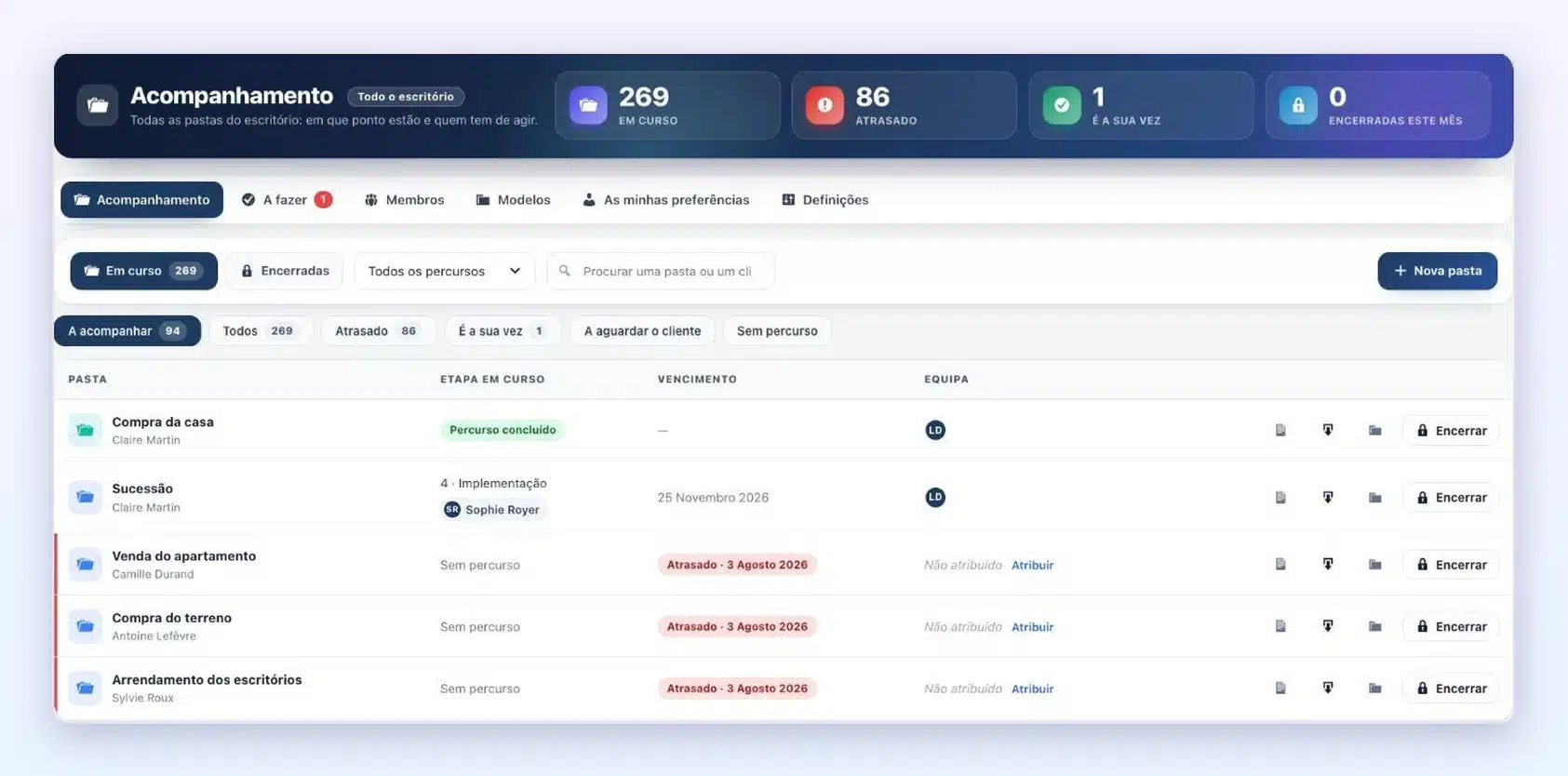1568x776 pixels.
Task: Click the download arrow icon in the Sucessão row
Action: point(1328,497)
